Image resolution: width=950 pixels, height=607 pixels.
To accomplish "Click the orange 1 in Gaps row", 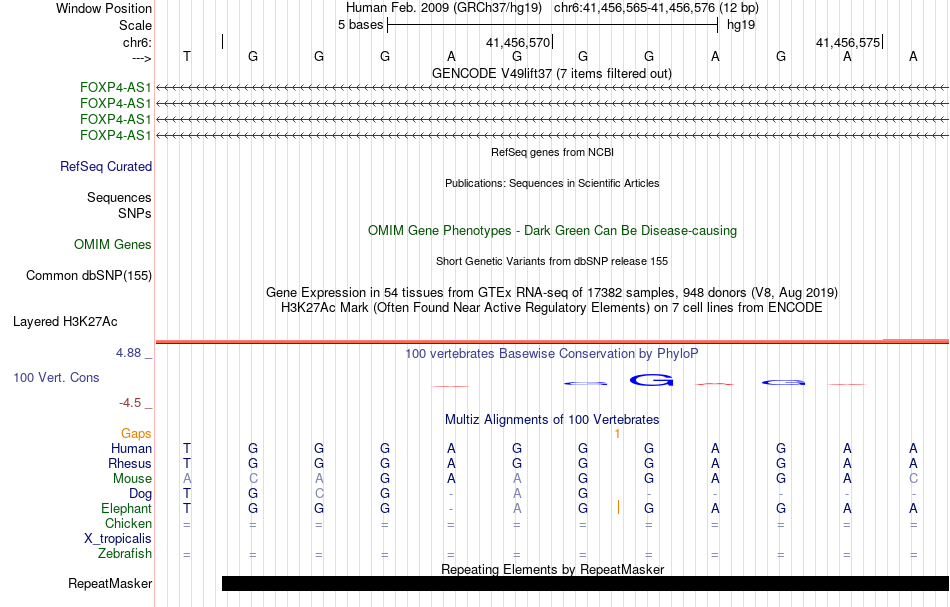I will pyautogui.click(x=617, y=434).
